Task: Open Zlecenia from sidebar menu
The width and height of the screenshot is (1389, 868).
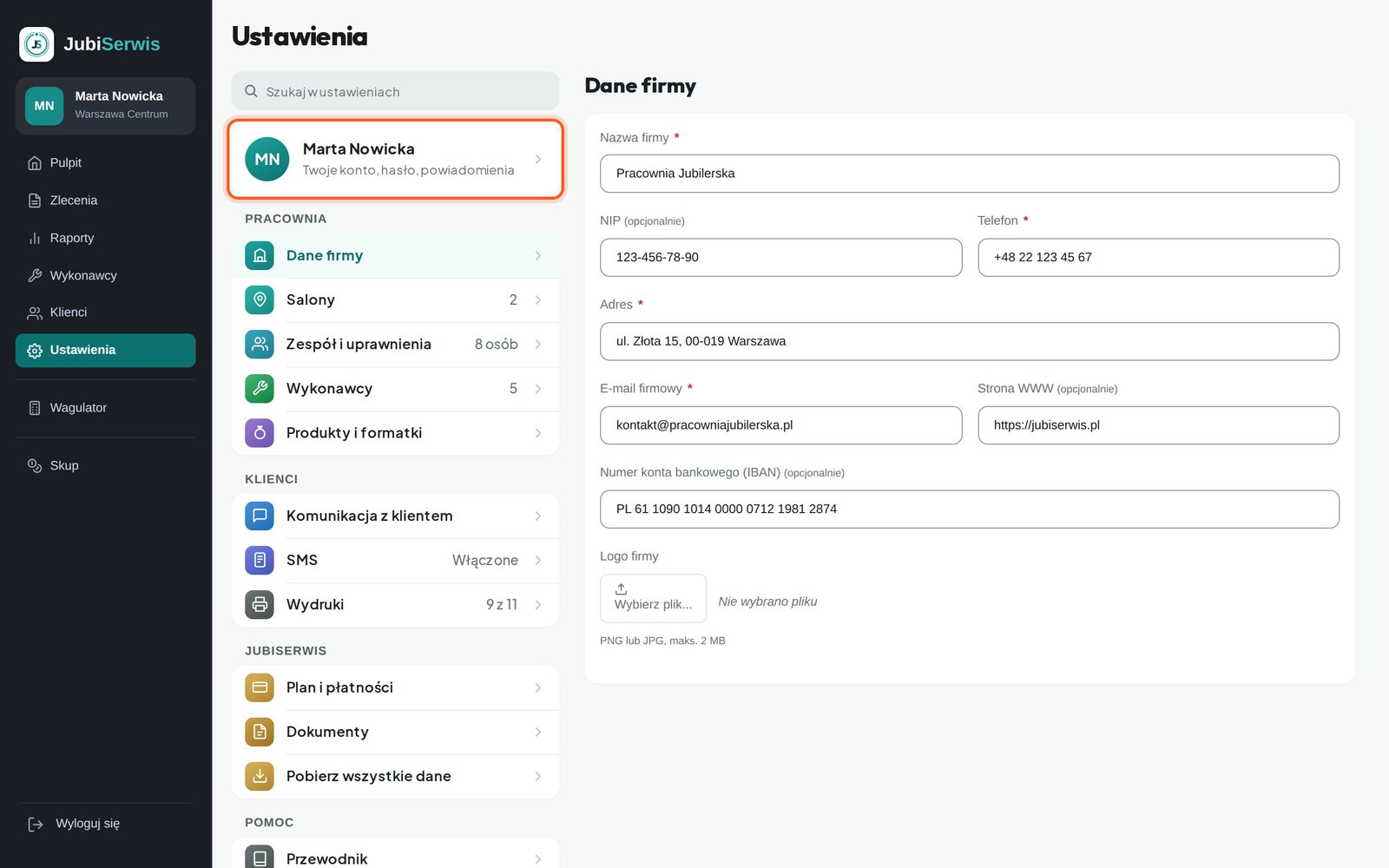Action: click(105, 201)
